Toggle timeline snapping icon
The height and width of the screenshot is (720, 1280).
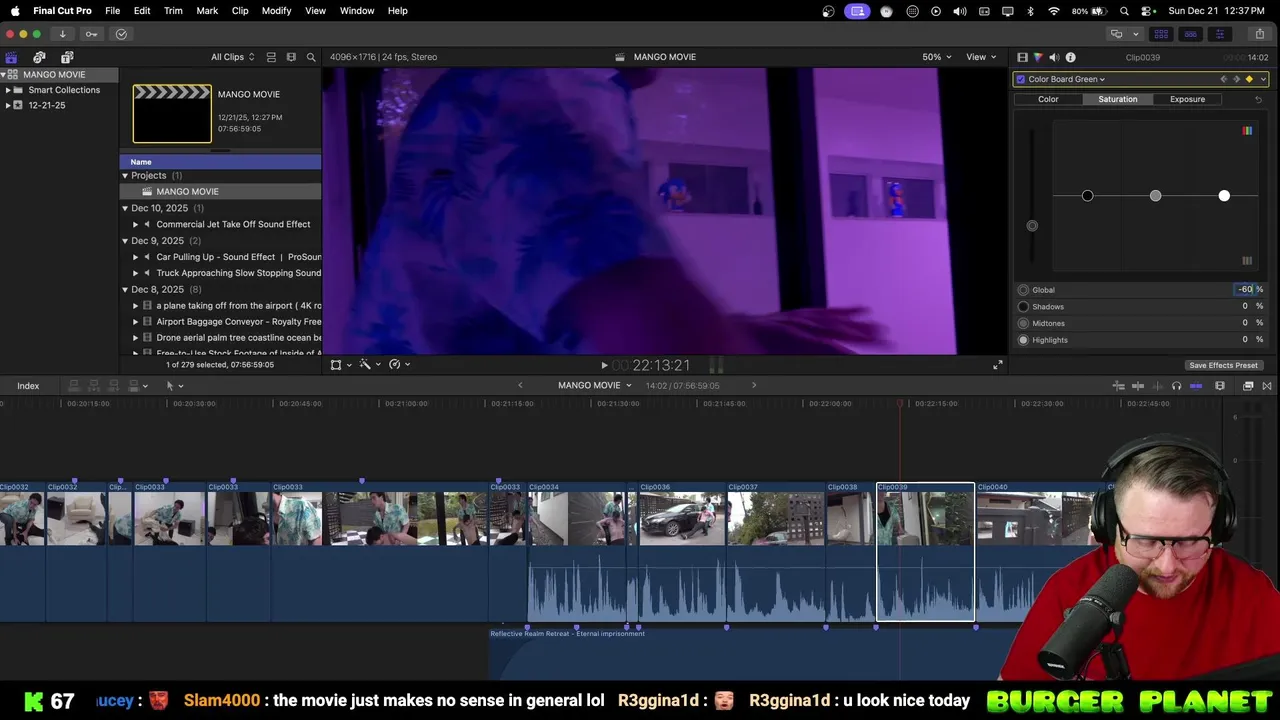(1196, 386)
